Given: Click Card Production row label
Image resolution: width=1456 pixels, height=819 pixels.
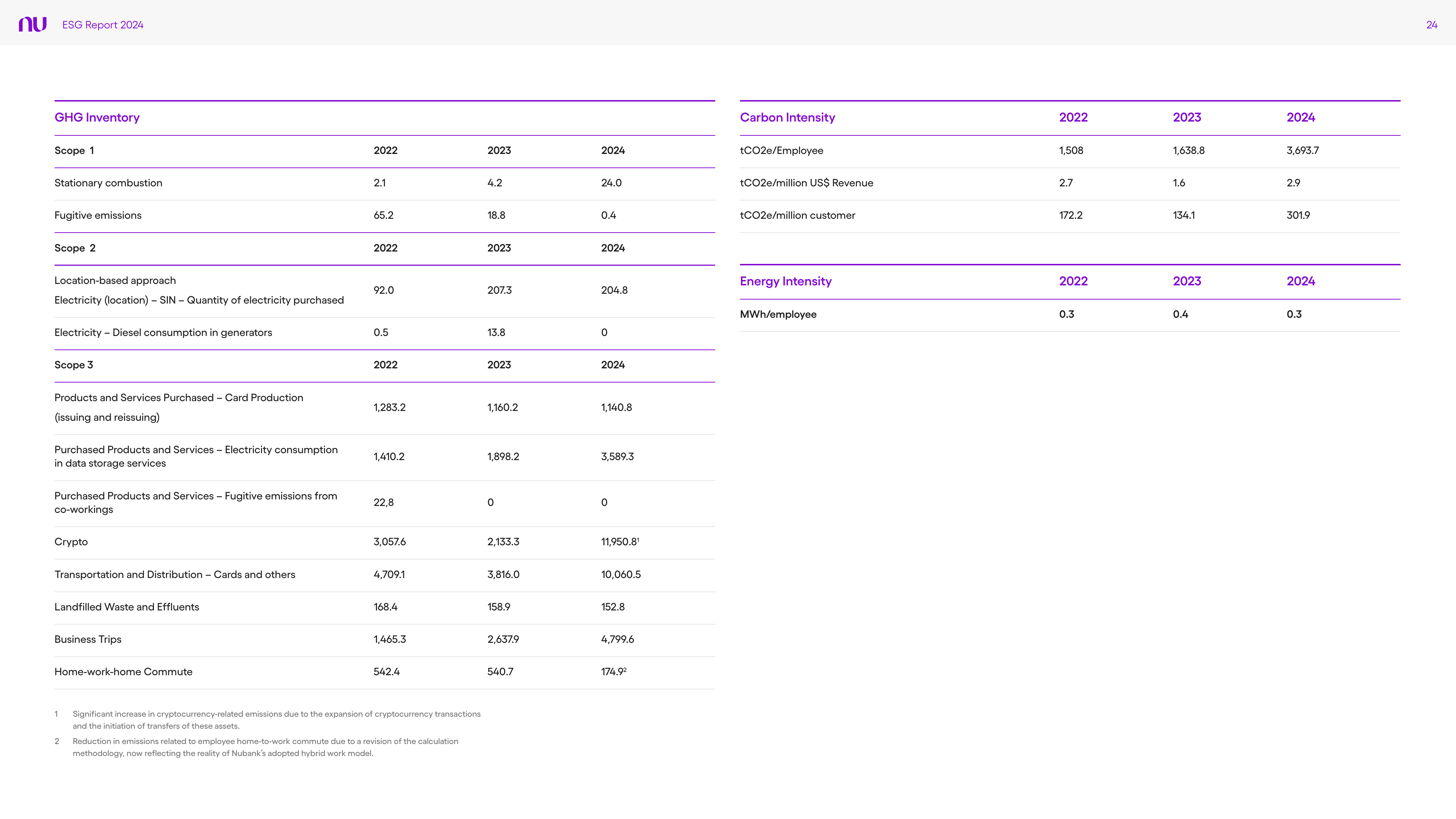Looking at the screenshot, I should (179, 408).
